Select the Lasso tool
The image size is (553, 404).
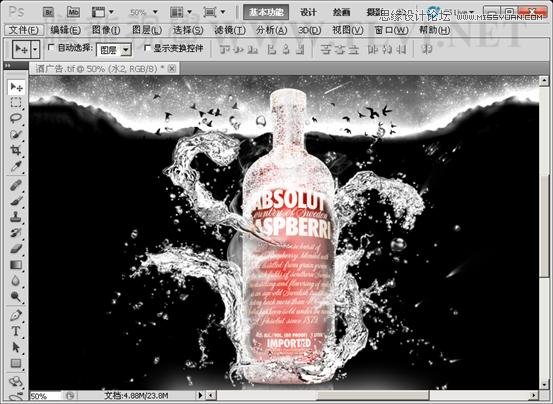(x=16, y=118)
